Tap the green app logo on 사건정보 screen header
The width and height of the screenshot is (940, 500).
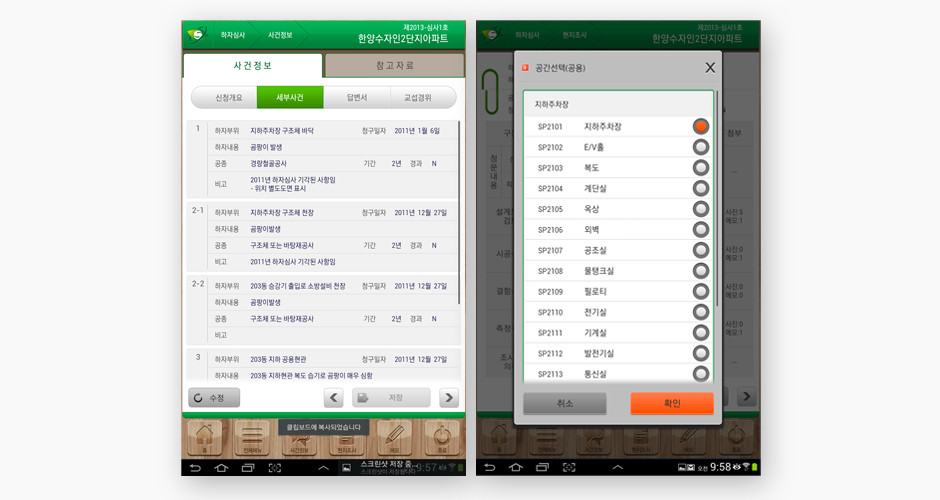point(197,35)
